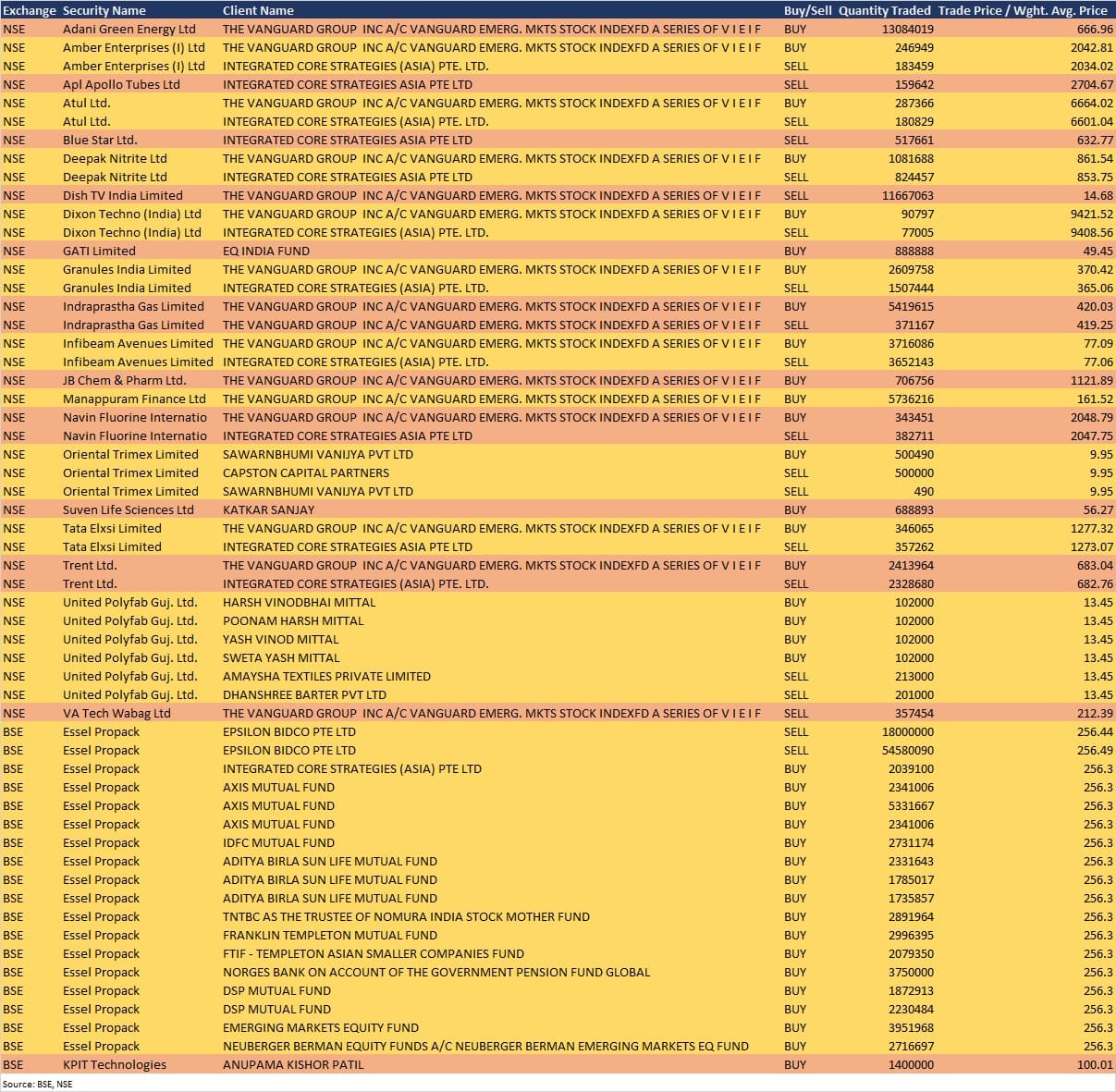Select 'FRANKLIN TEMPLETON MUTUAL FUND' cell
1116x1092 pixels.
(x=330, y=935)
